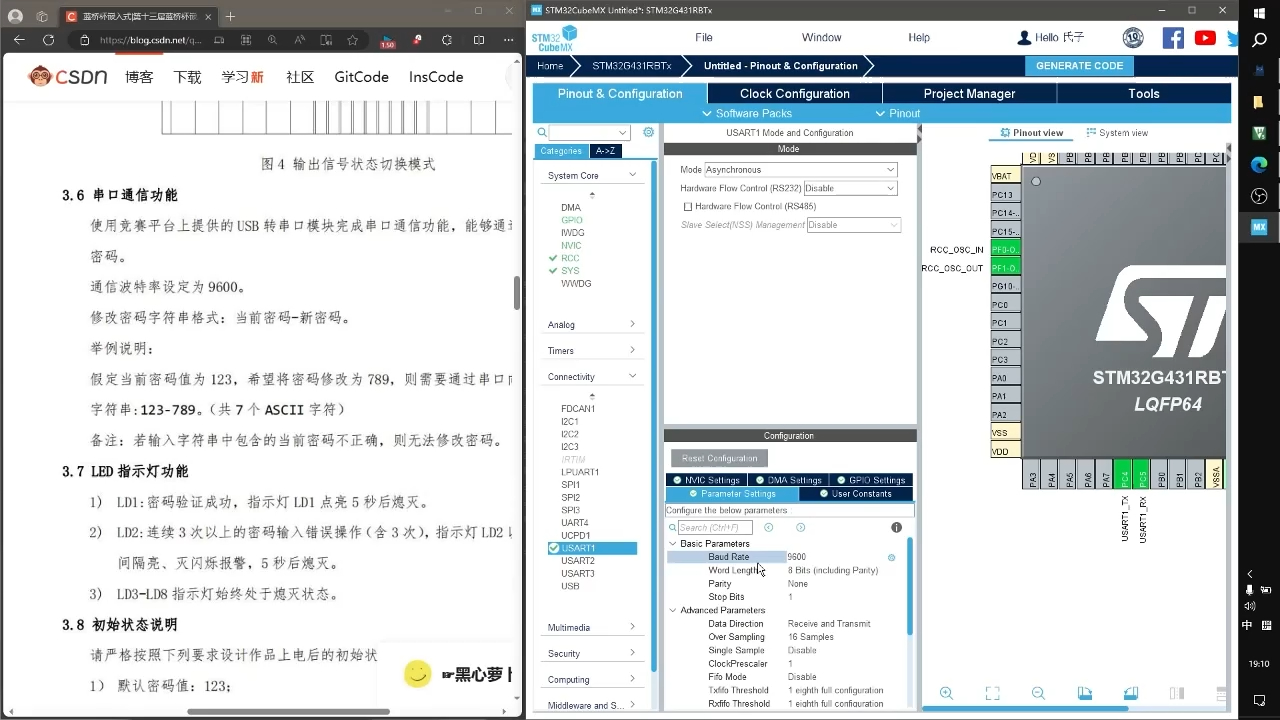Click the ST anniversary badge icon
Viewport: 1280px width, 720px height.
point(1133,38)
